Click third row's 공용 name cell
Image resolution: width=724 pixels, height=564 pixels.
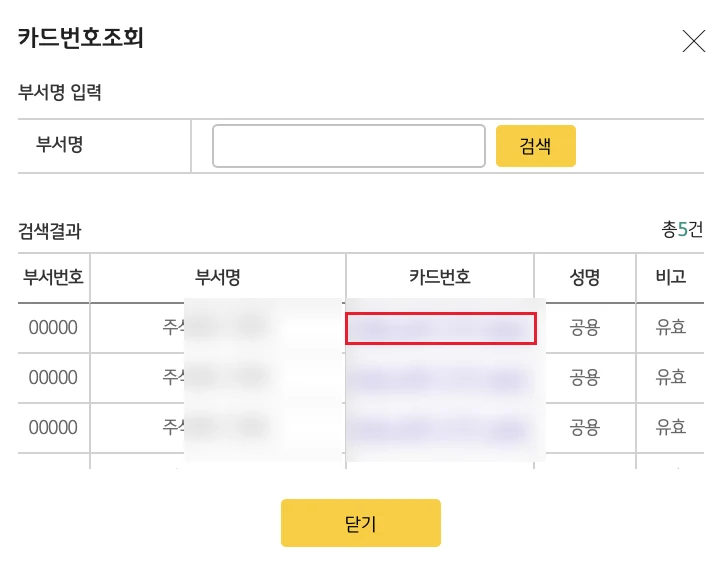[585, 427]
